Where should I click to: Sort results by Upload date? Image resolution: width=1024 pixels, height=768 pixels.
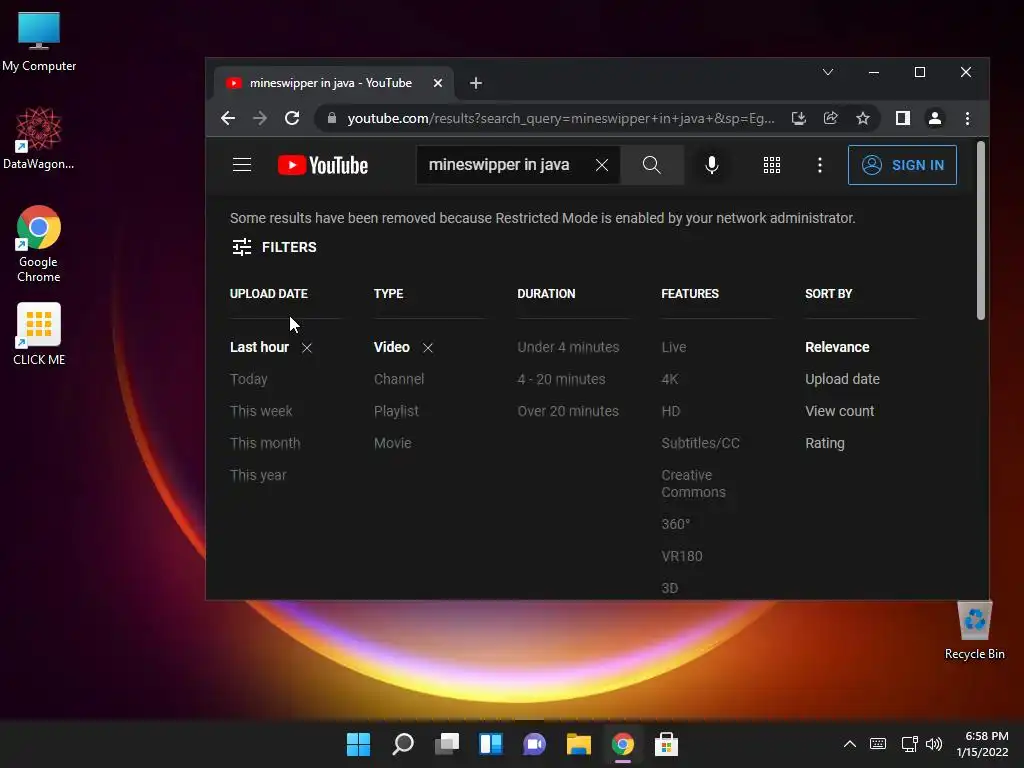pos(842,379)
